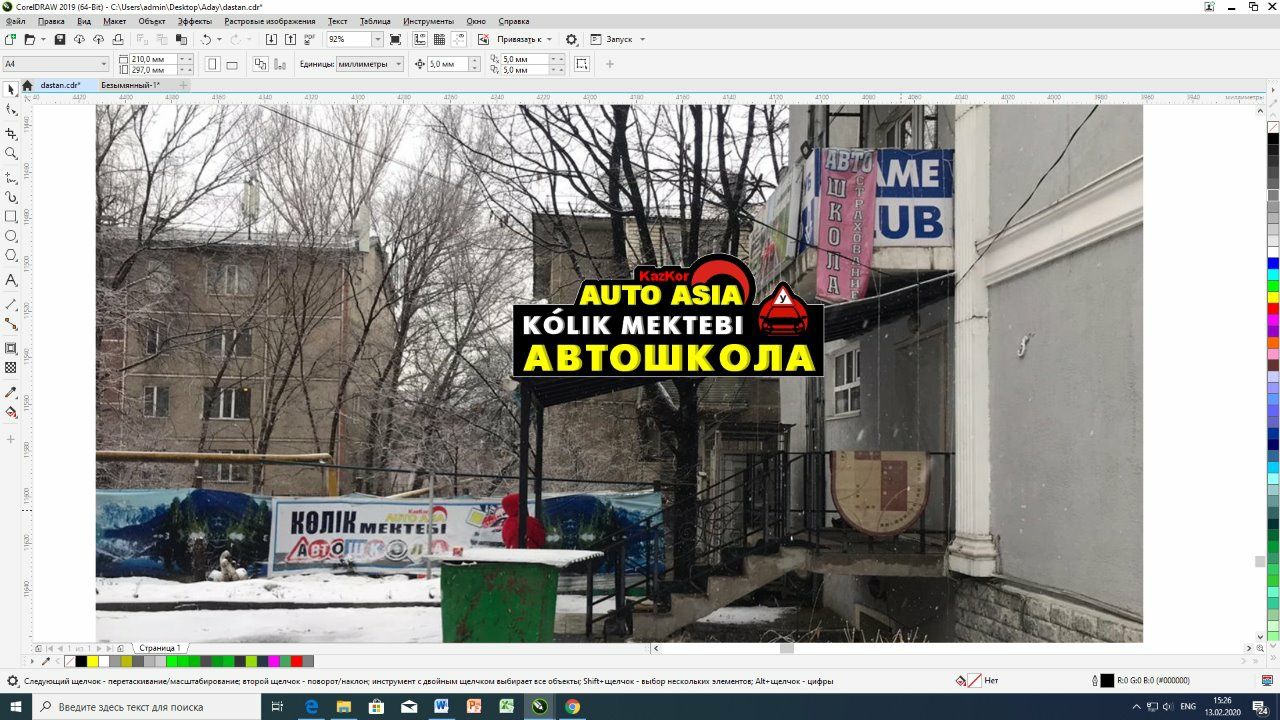The image size is (1280, 720).
Task: Click the Import icon
Action: pyautogui.click(x=271, y=39)
